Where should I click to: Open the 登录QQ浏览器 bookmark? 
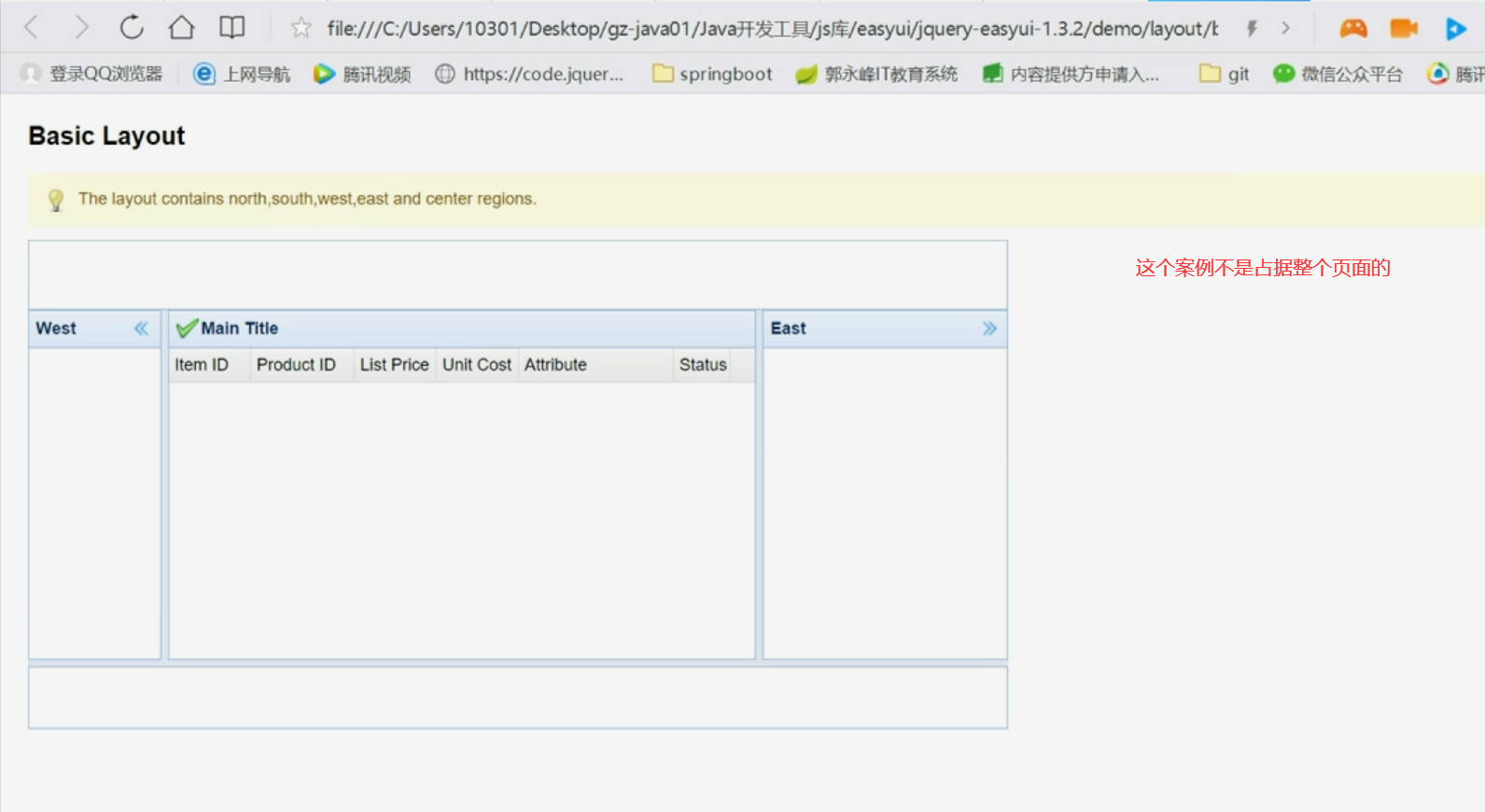click(91, 74)
